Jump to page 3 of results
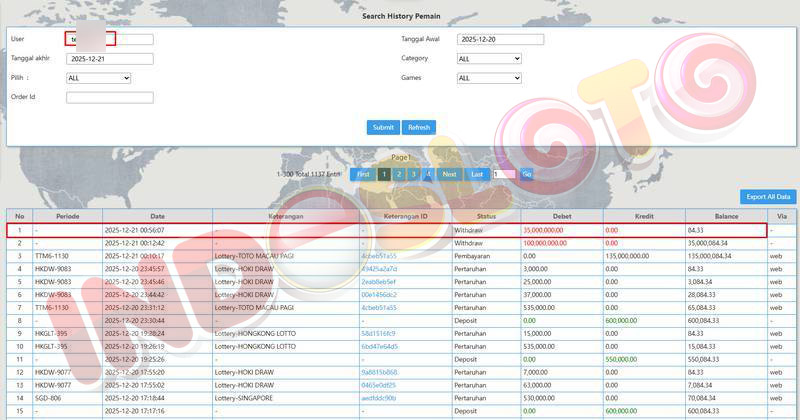The height and width of the screenshot is (420, 800). [x=413, y=174]
